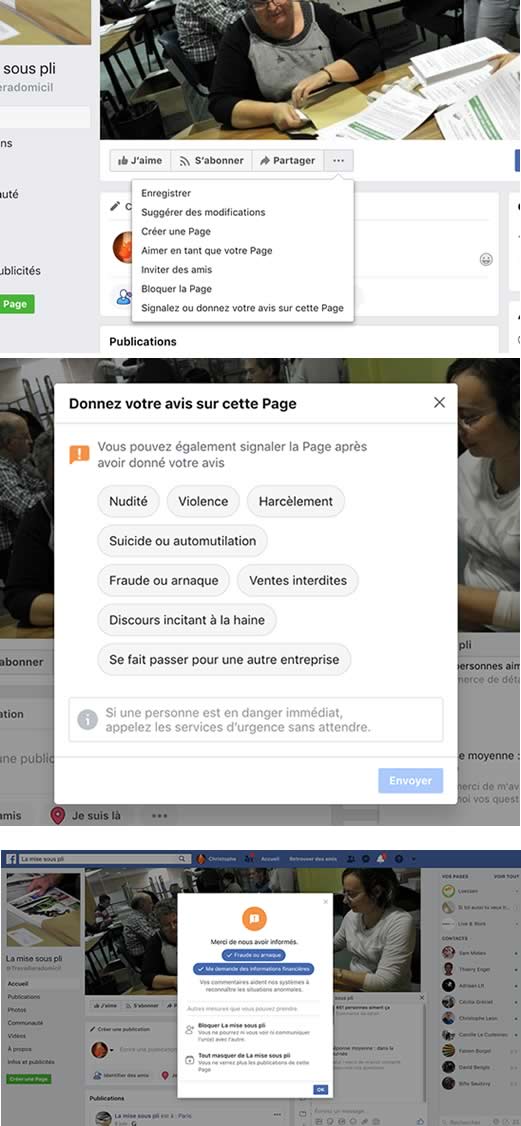521x1126 pixels.
Task: Click VOIR TOUT in the right sidebar
Action: pos(506,876)
